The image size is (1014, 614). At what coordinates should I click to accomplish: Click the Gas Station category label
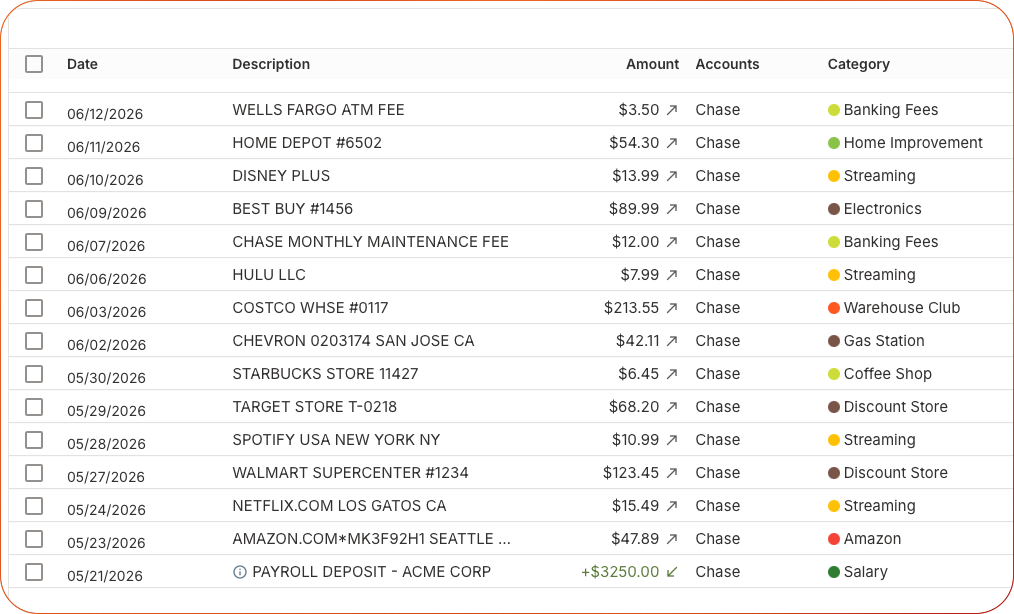coord(884,341)
